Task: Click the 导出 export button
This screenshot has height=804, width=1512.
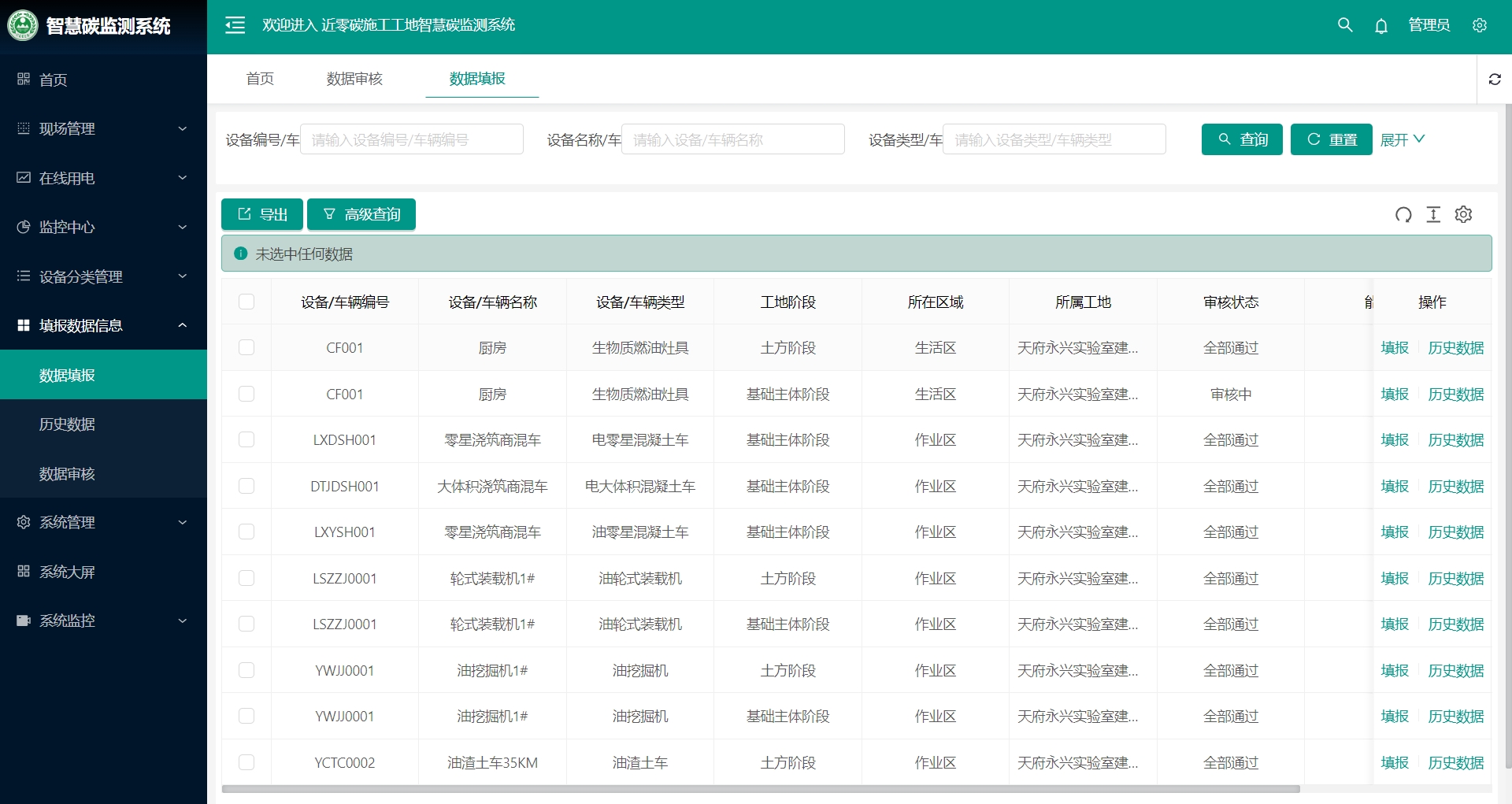Action: tap(262, 214)
